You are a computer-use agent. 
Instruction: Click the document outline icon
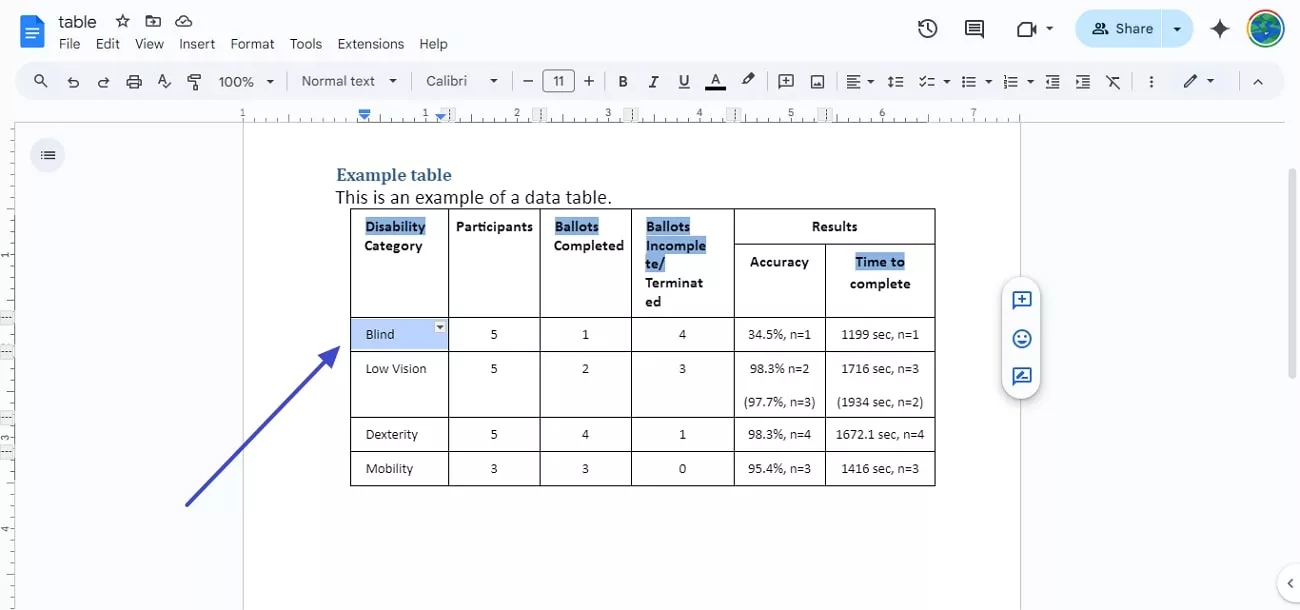tap(47, 155)
